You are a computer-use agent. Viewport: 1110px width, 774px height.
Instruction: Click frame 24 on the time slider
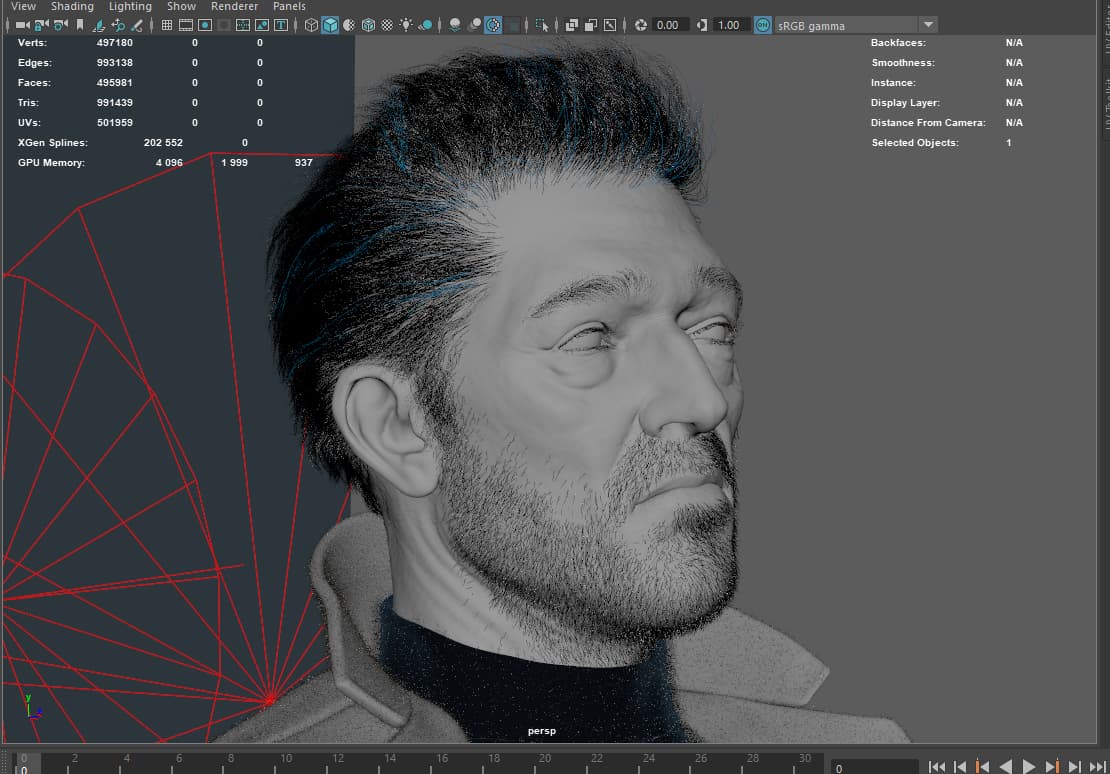649,758
